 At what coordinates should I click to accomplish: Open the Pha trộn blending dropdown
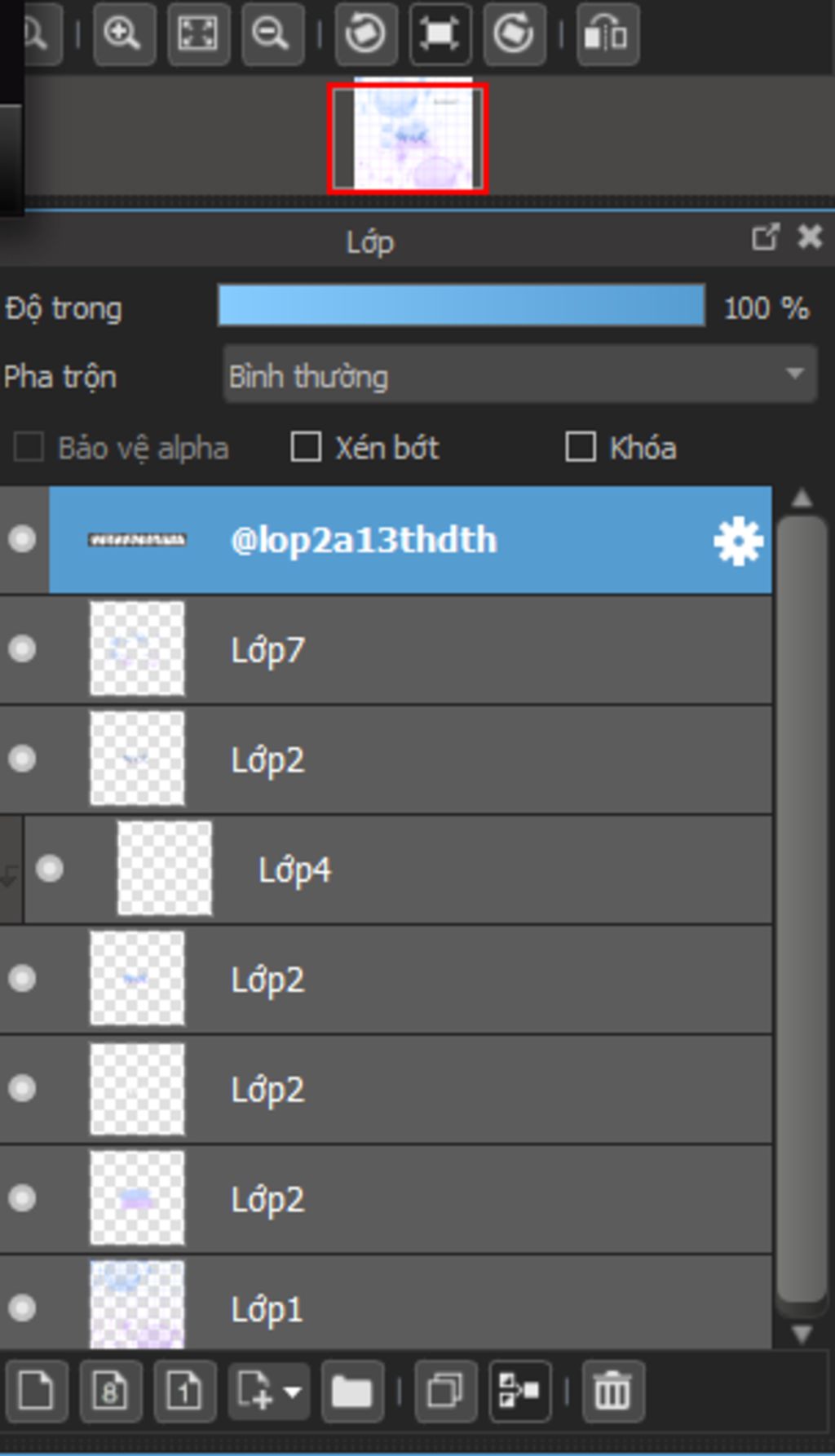click(519, 375)
